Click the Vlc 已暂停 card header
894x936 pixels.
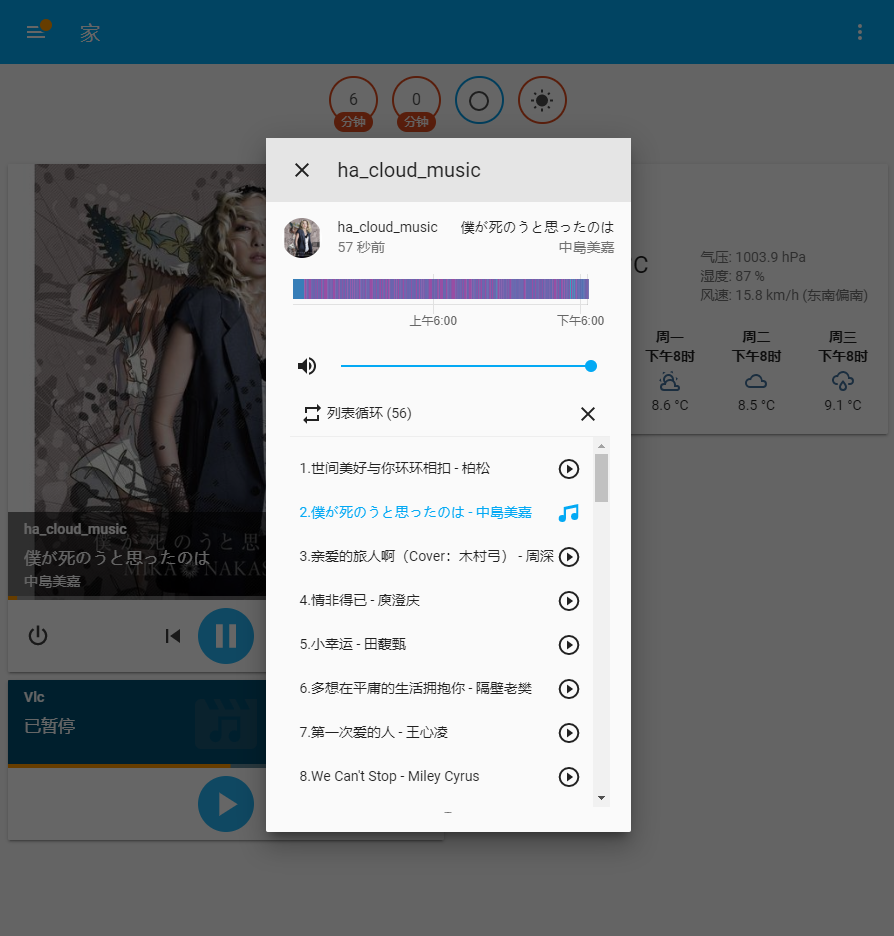[x=137, y=722]
